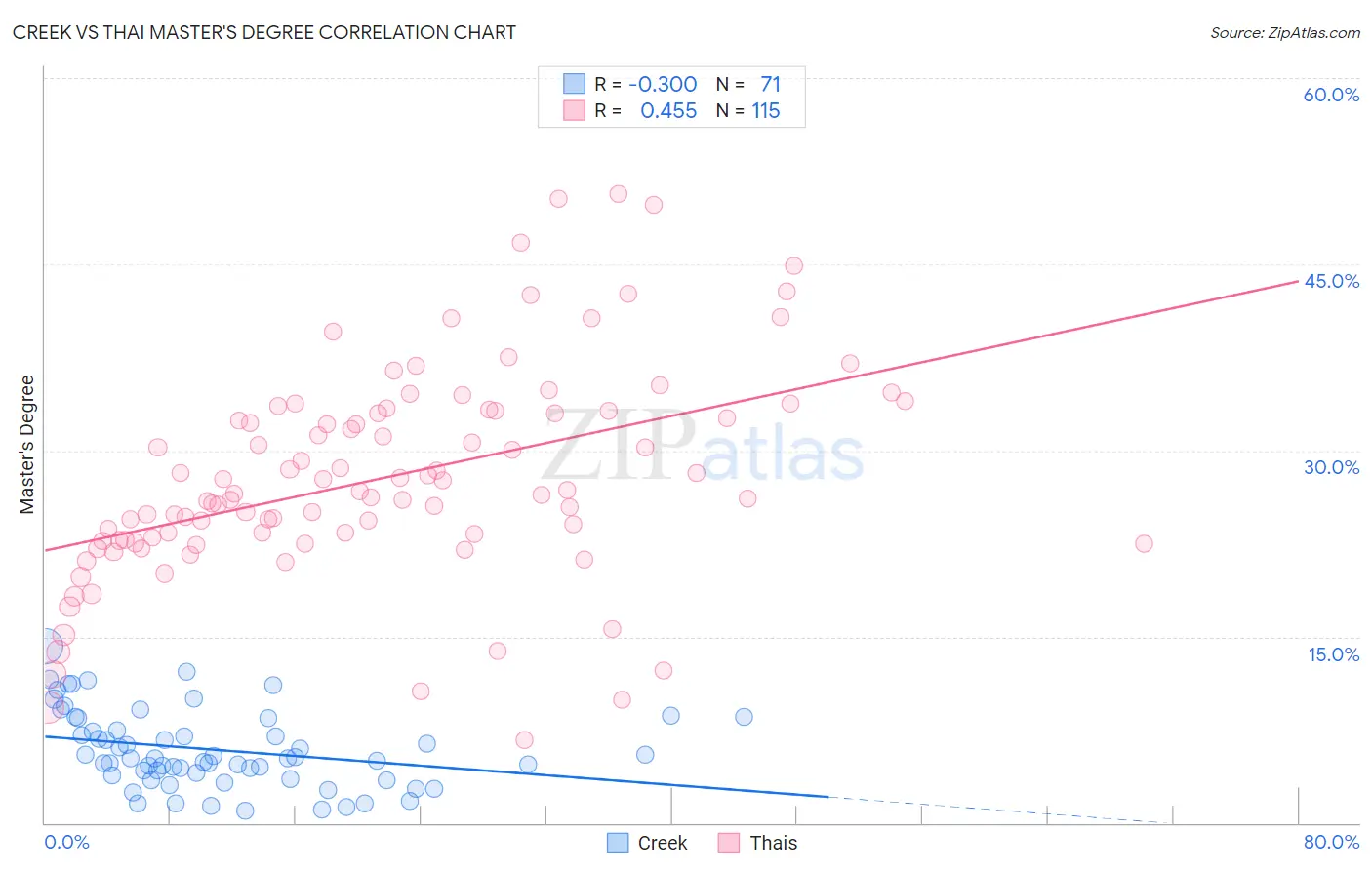Click the 0.0% x-axis label
This screenshot has width=1372, height=870.
click(66, 842)
